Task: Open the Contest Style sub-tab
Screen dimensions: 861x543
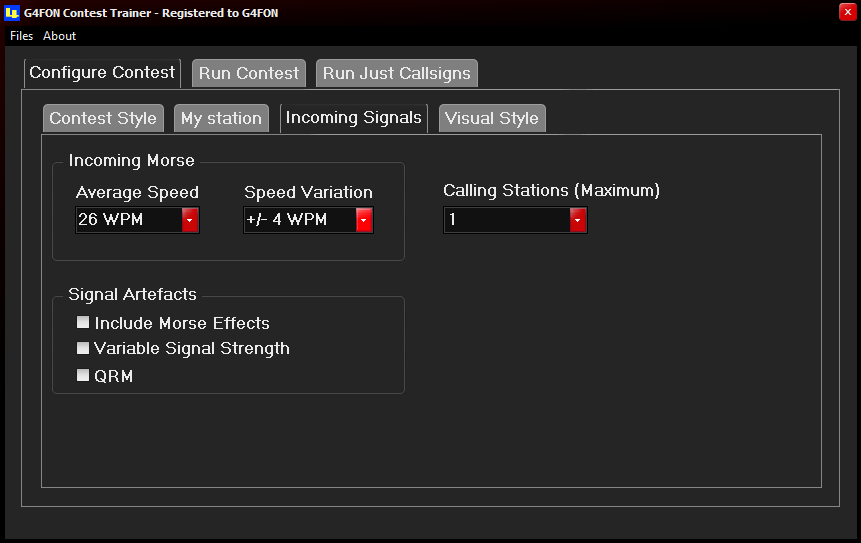Action: [x=103, y=118]
